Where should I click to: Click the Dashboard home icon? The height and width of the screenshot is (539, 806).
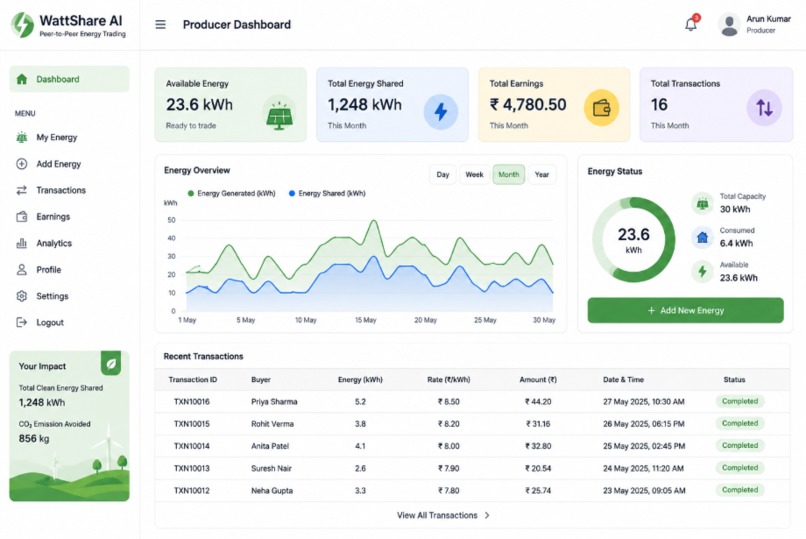coord(22,79)
